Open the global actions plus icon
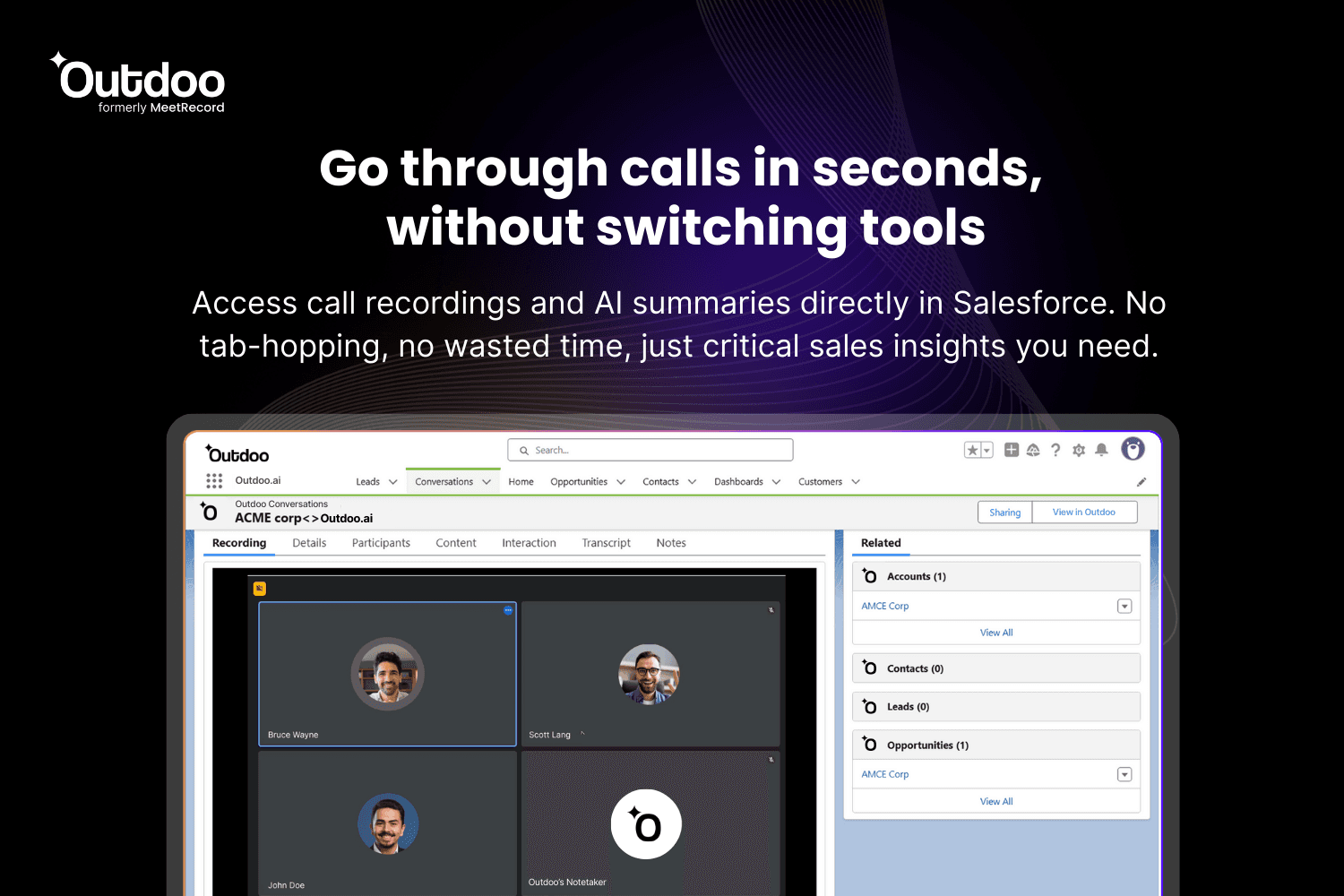 pyautogui.click(x=1012, y=450)
